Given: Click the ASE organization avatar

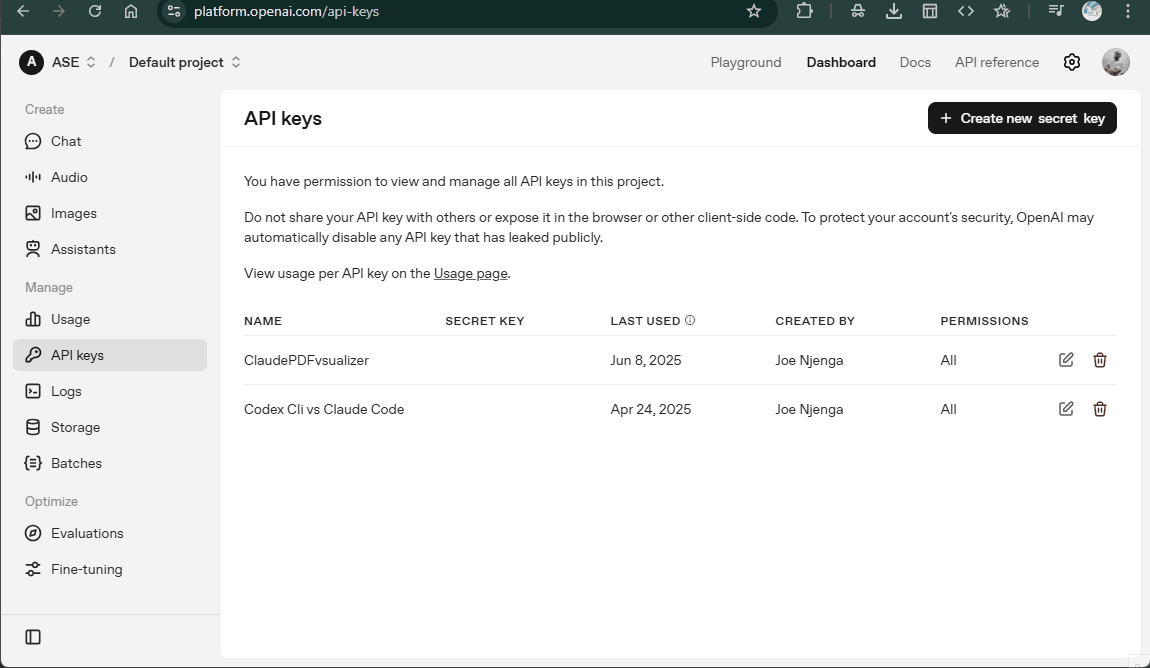Looking at the screenshot, I should click(32, 62).
